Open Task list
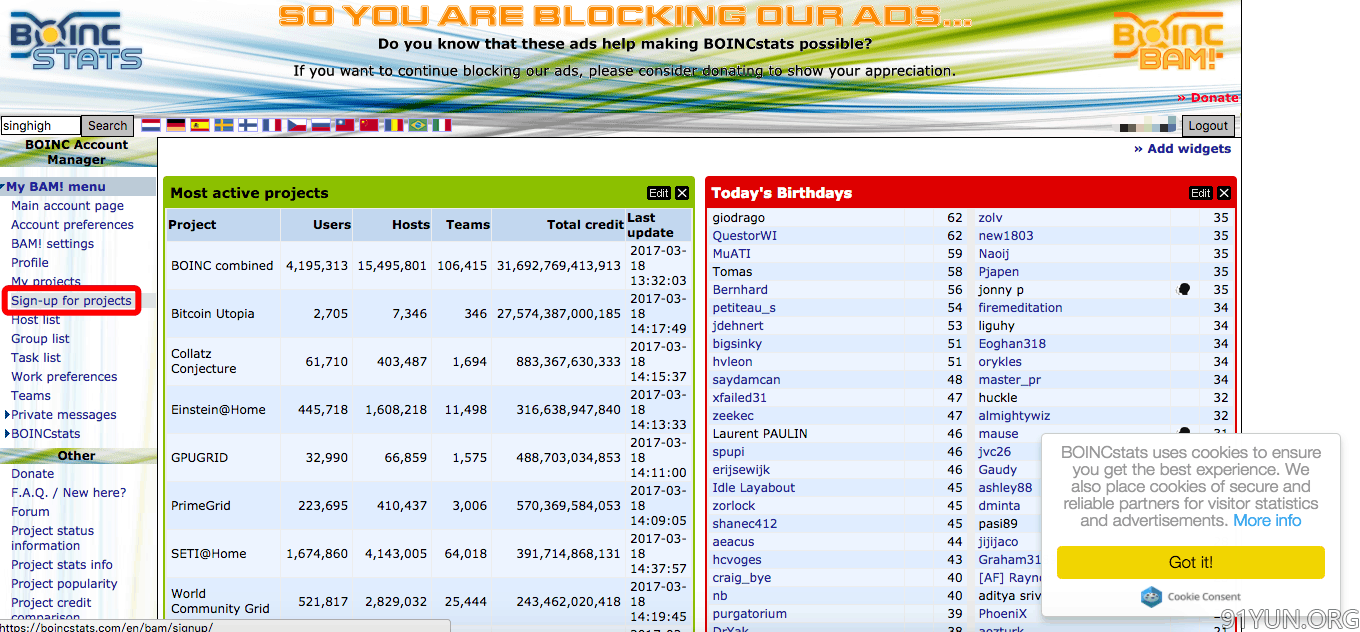The height and width of the screenshot is (632, 1360). tap(36, 358)
